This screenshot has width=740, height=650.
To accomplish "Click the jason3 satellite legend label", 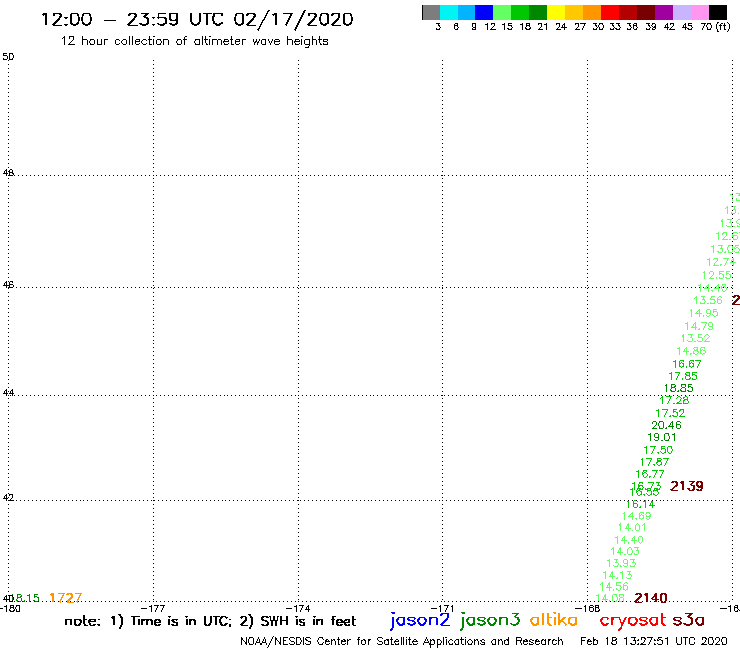I will (x=490, y=620).
